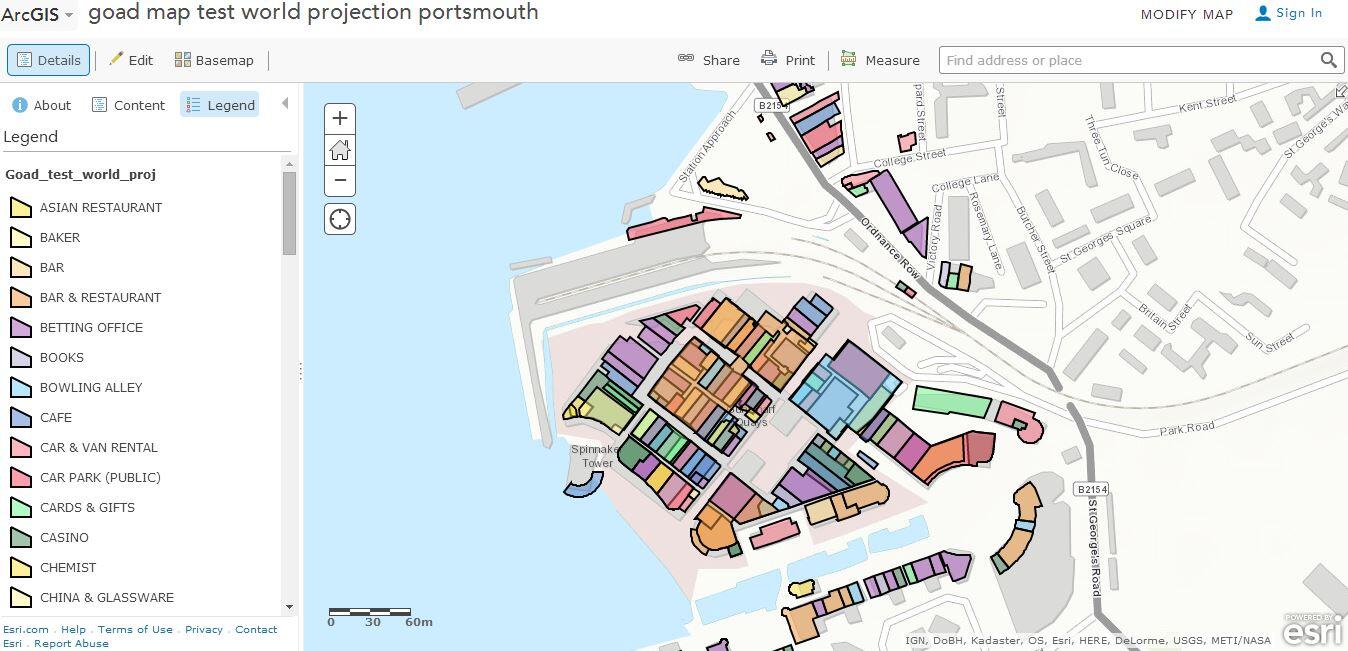Open Contact Esri link
Viewport: 1348px width, 651px height.
(x=256, y=629)
